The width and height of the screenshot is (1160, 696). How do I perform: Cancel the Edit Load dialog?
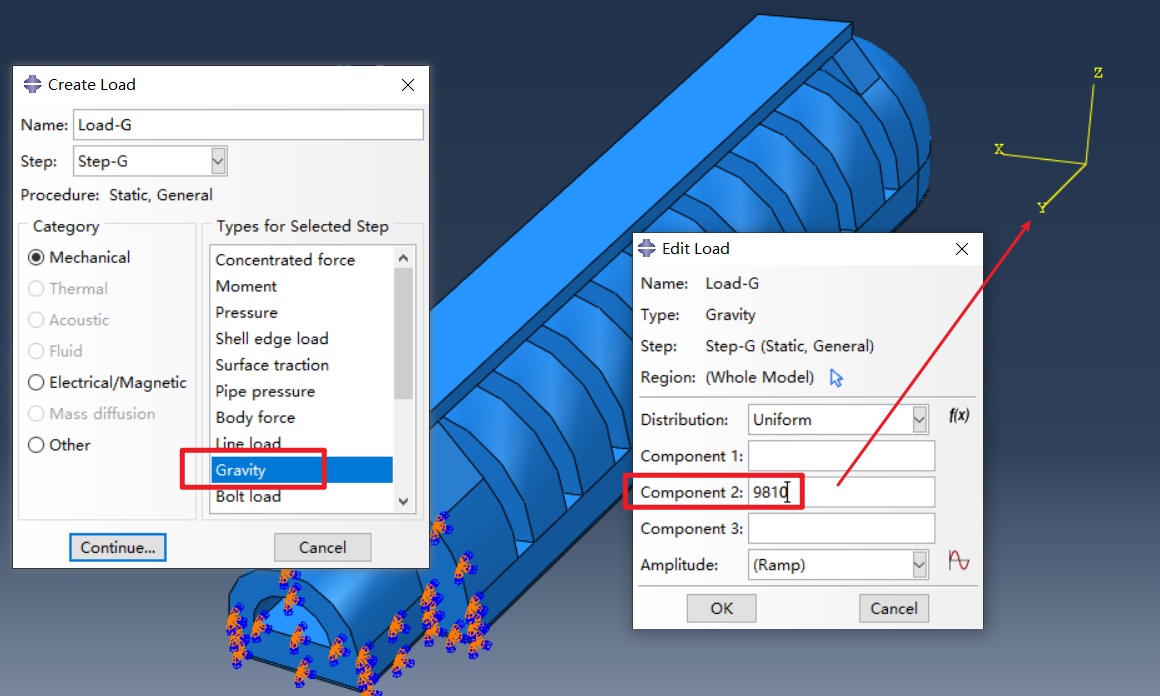pos(893,608)
